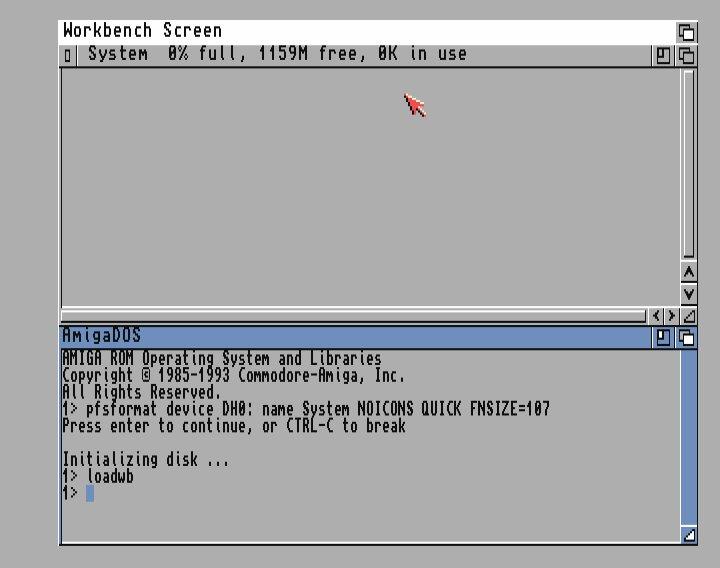Image resolution: width=720 pixels, height=568 pixels.
Task: Click the Workbench Screen title bar text
Action: (x=142, y=31)
